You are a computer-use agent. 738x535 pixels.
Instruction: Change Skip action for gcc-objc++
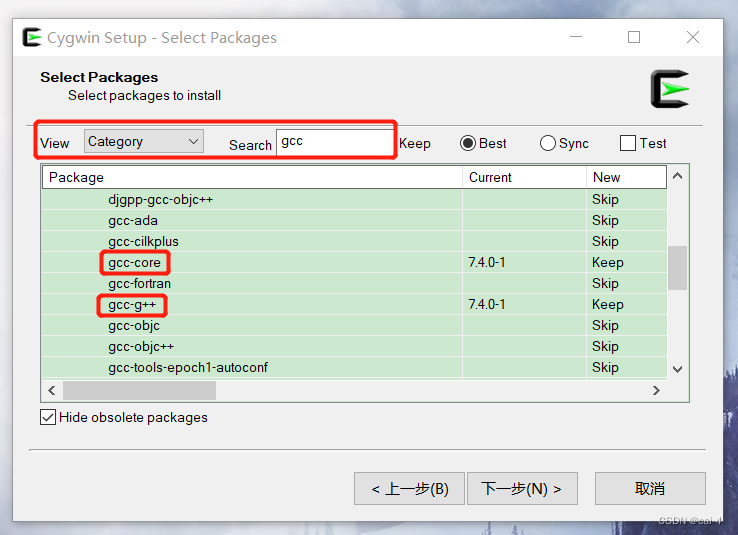tap(605, 347)
